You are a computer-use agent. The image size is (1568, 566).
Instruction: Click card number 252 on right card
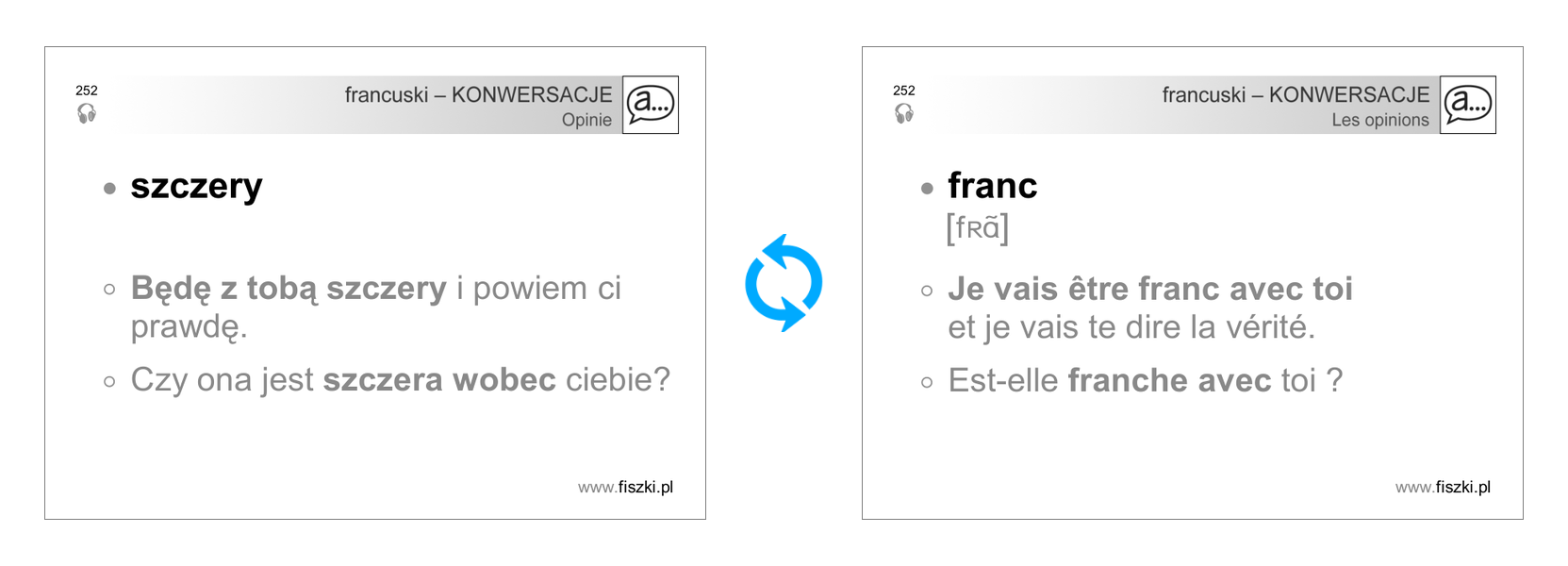(x=904, y=91)
